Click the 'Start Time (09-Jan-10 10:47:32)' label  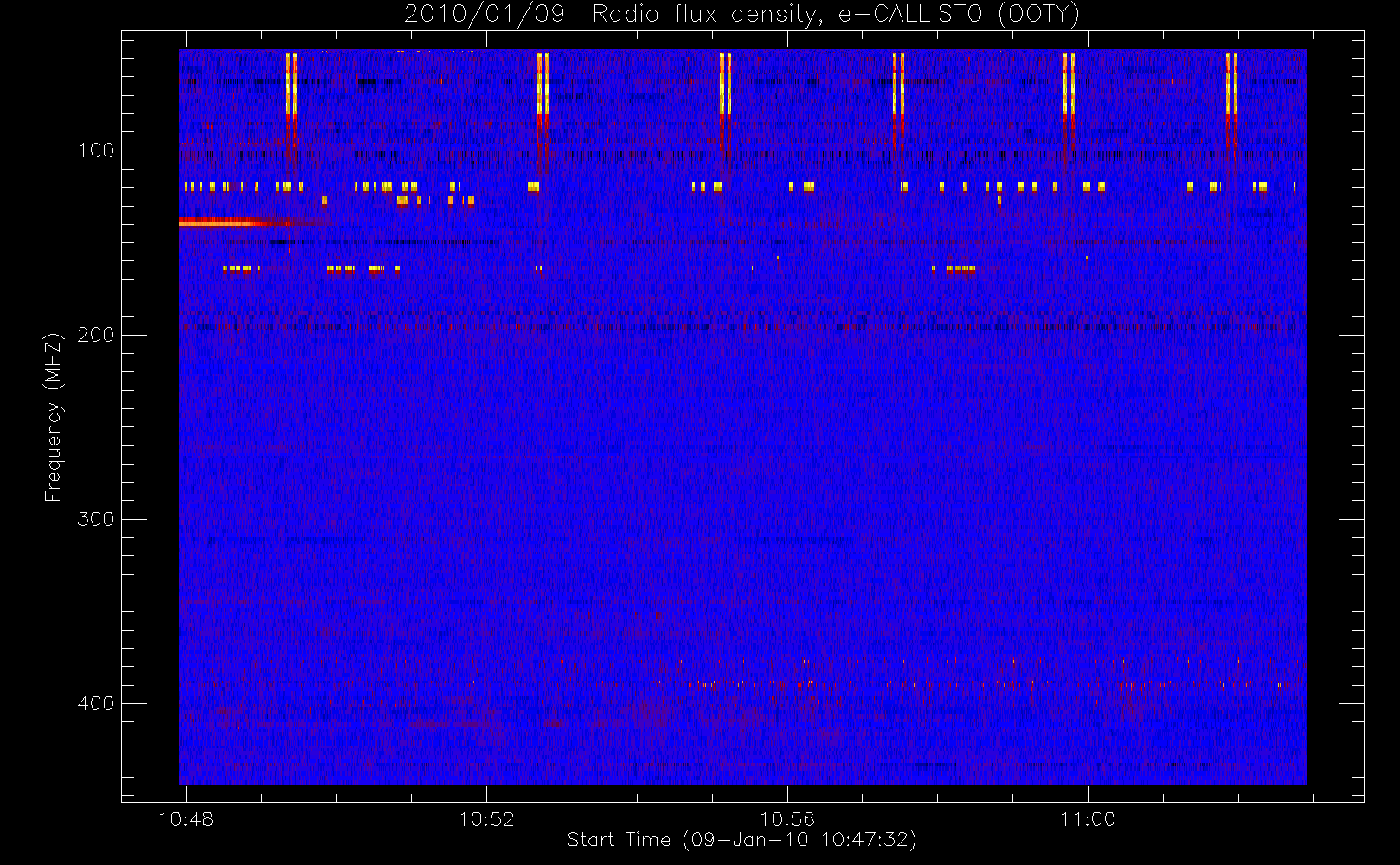(742, 840)
